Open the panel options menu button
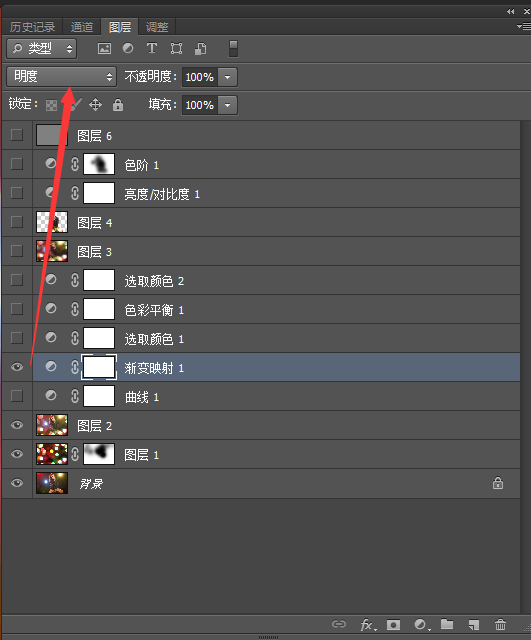 523,26
